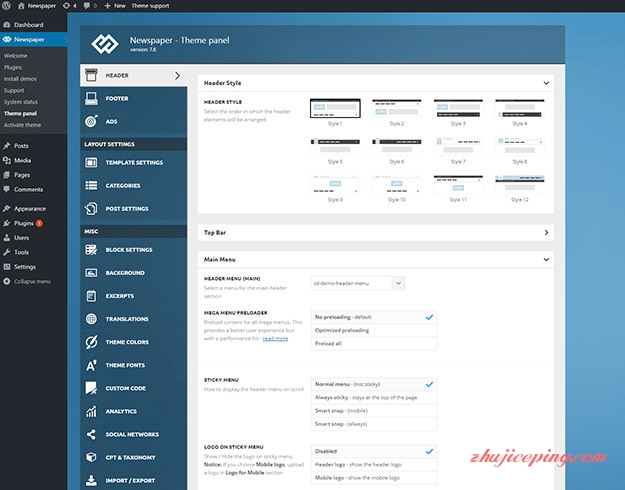Open the Header panel icon
The height and width of the screenshot is (490, 625).
pos(91,75)
